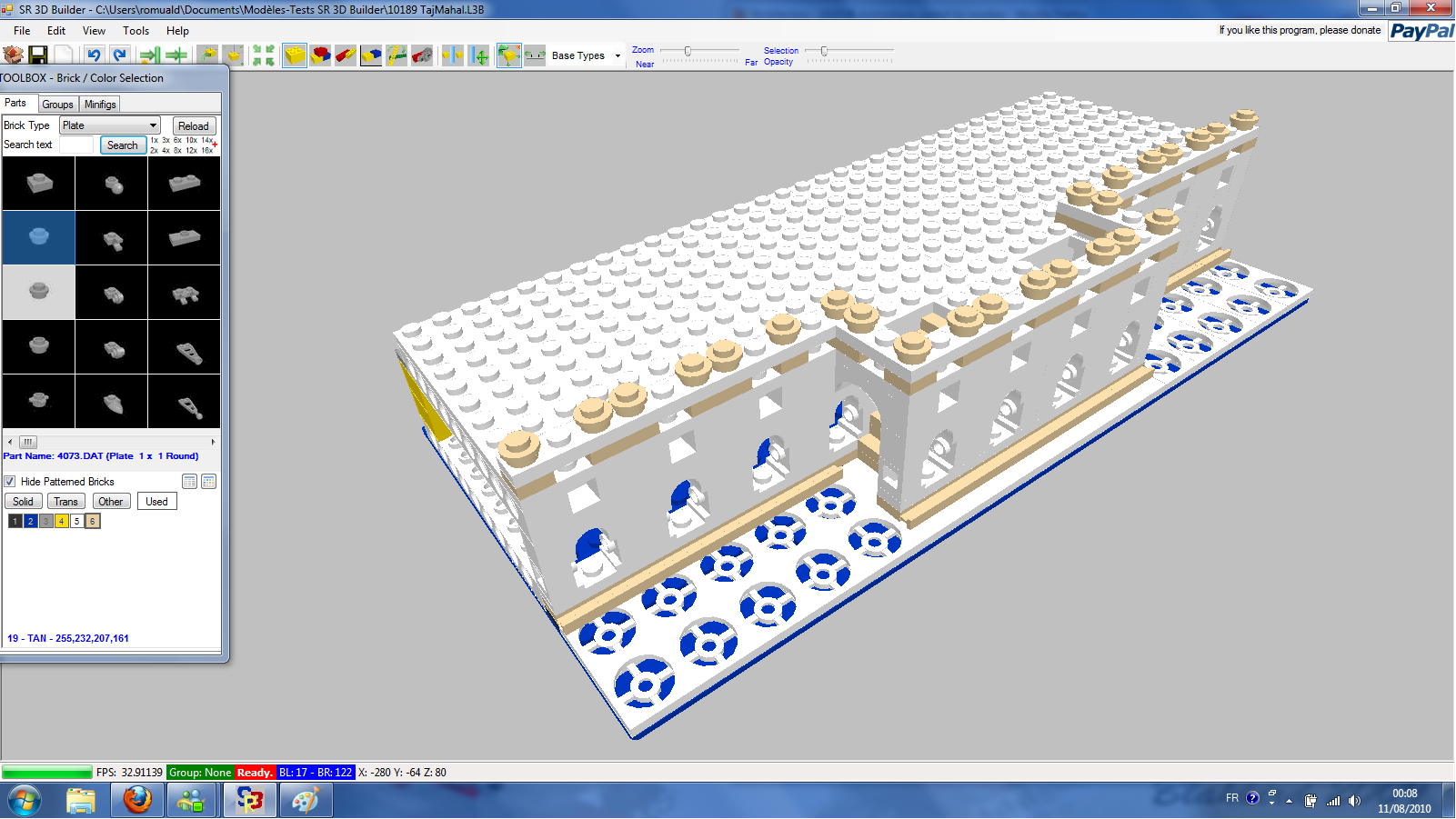Click the red brick with yellow piece icon
This screenshot has height=819, width=1456.
pyautogui.click(x=346, y=55)
